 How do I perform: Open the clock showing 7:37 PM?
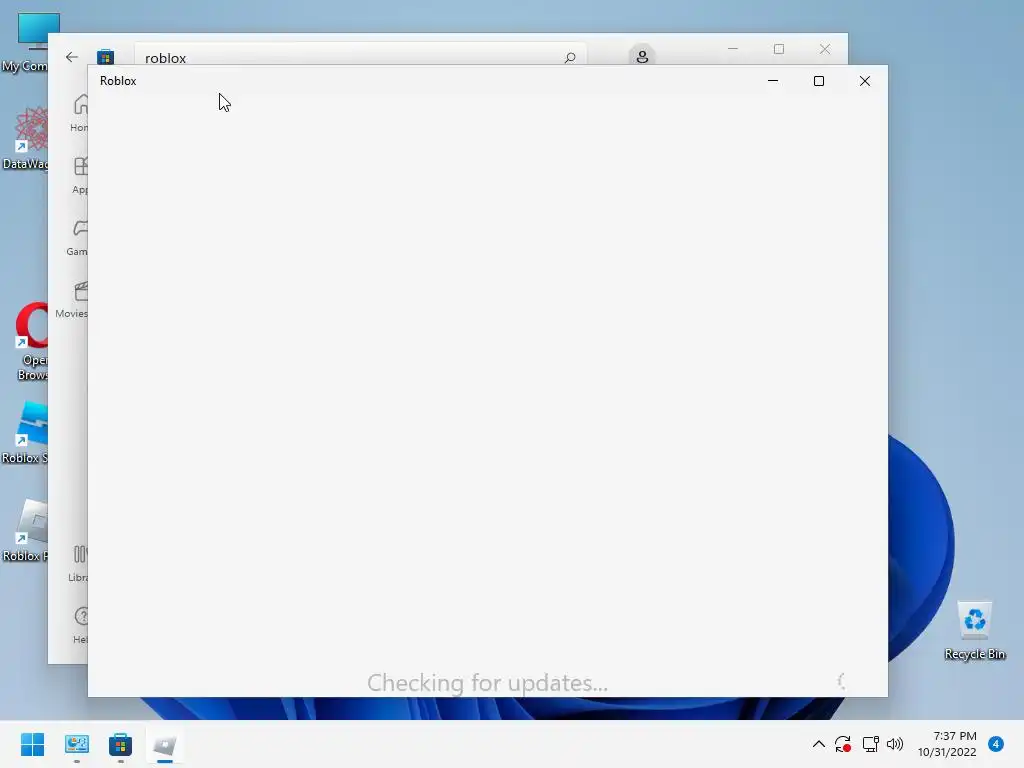pos(947,744)
